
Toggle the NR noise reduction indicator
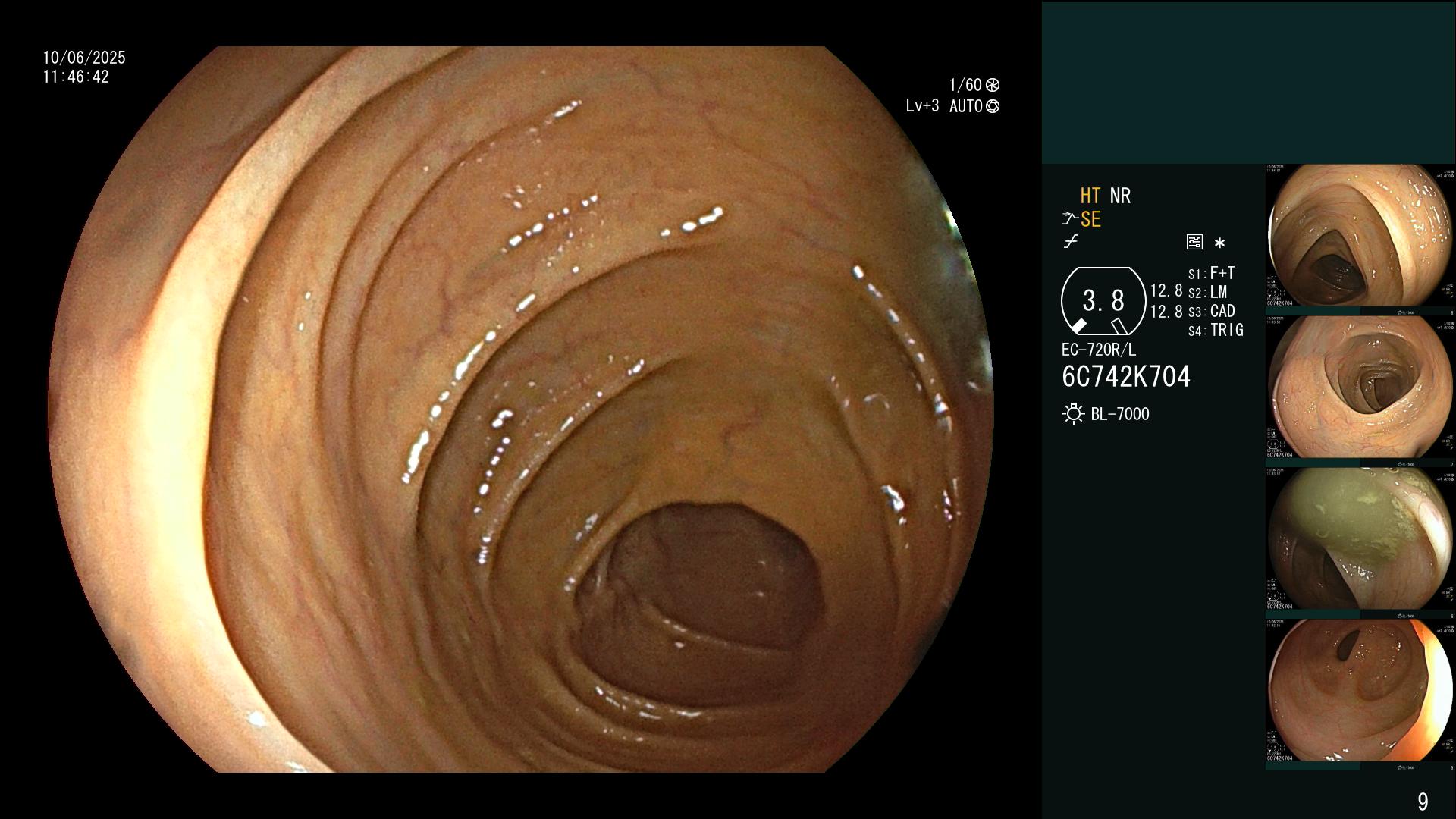click(x=1120, y=196)
